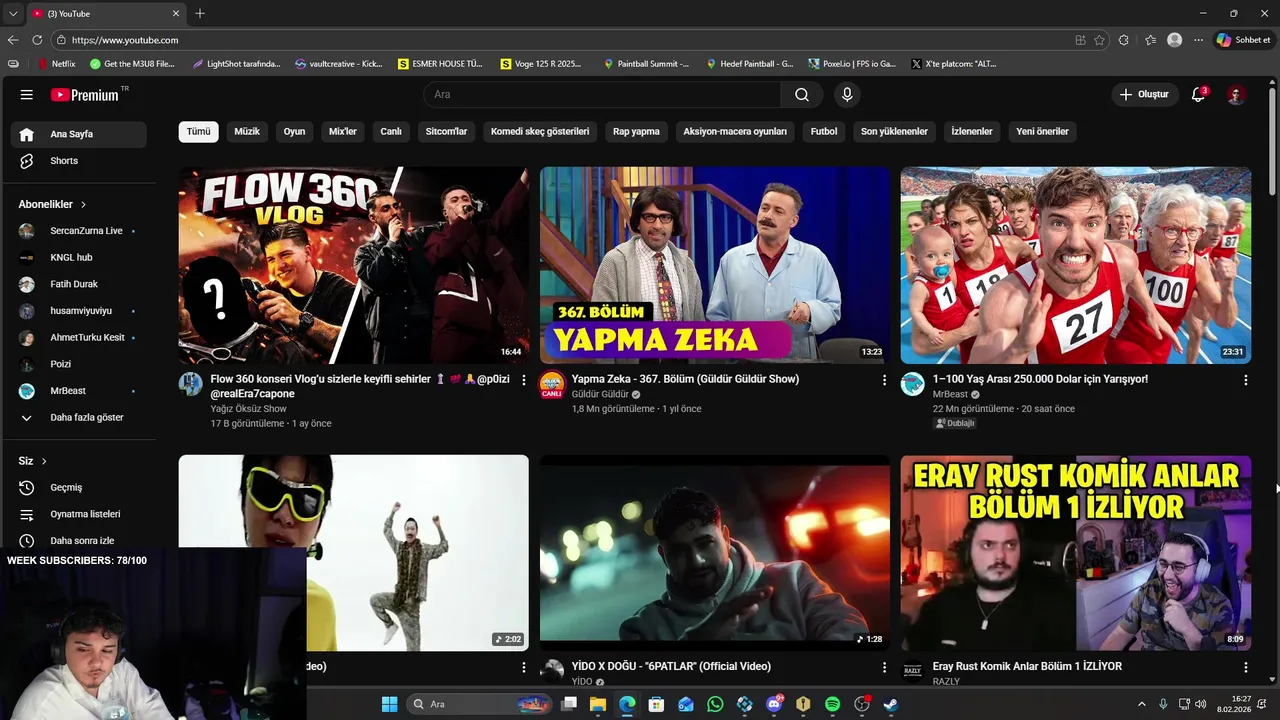Select the Oyun filter chip
Image resolution: width=1280 pixels, height=720 pixels.
(x=294, y=132)
